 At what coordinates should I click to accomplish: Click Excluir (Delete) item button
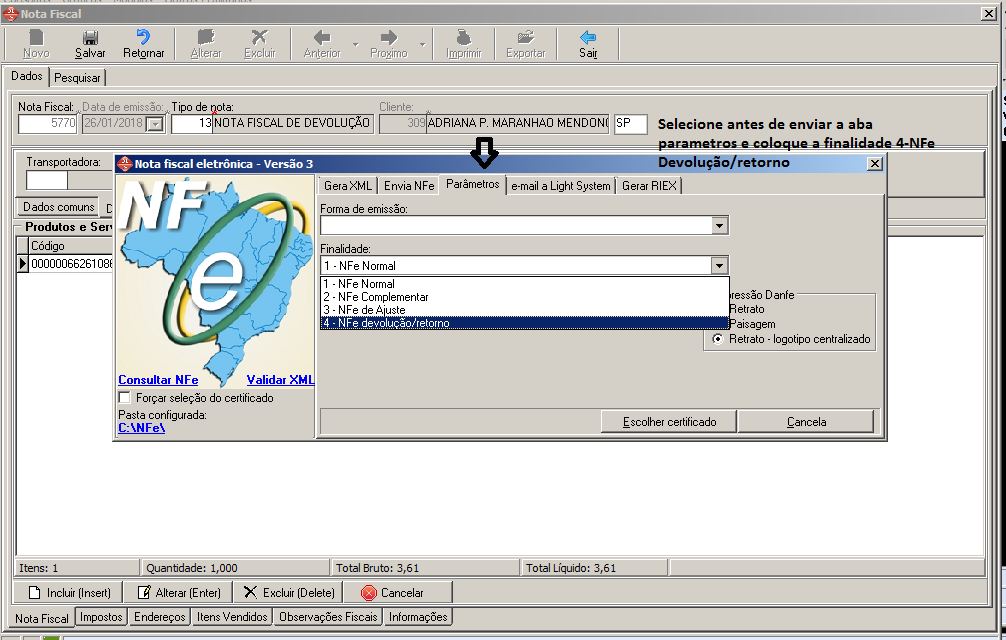pyautogui.click(x=288, y=593)
